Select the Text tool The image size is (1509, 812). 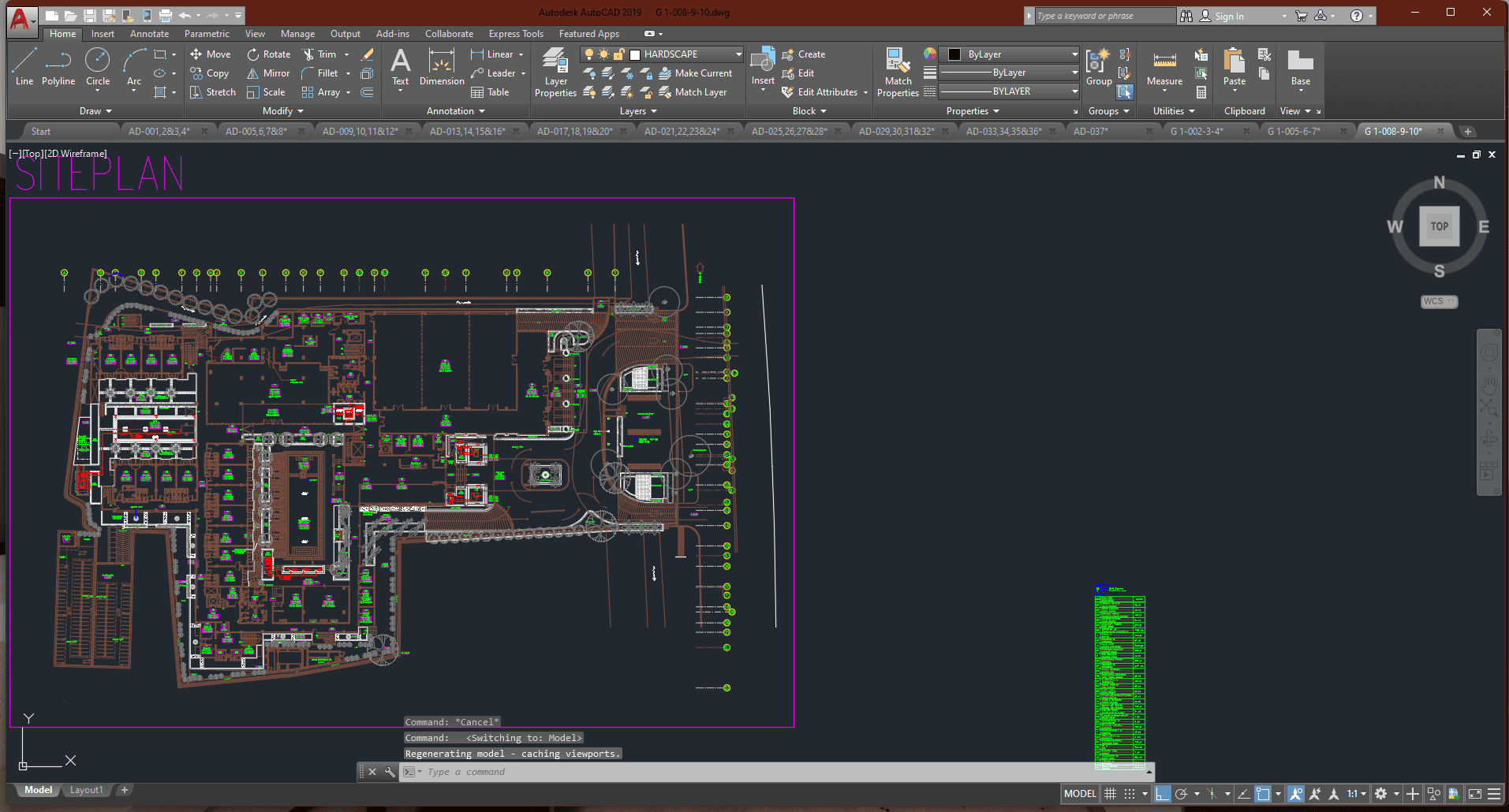pyautogui.click(x=401, y=67)
